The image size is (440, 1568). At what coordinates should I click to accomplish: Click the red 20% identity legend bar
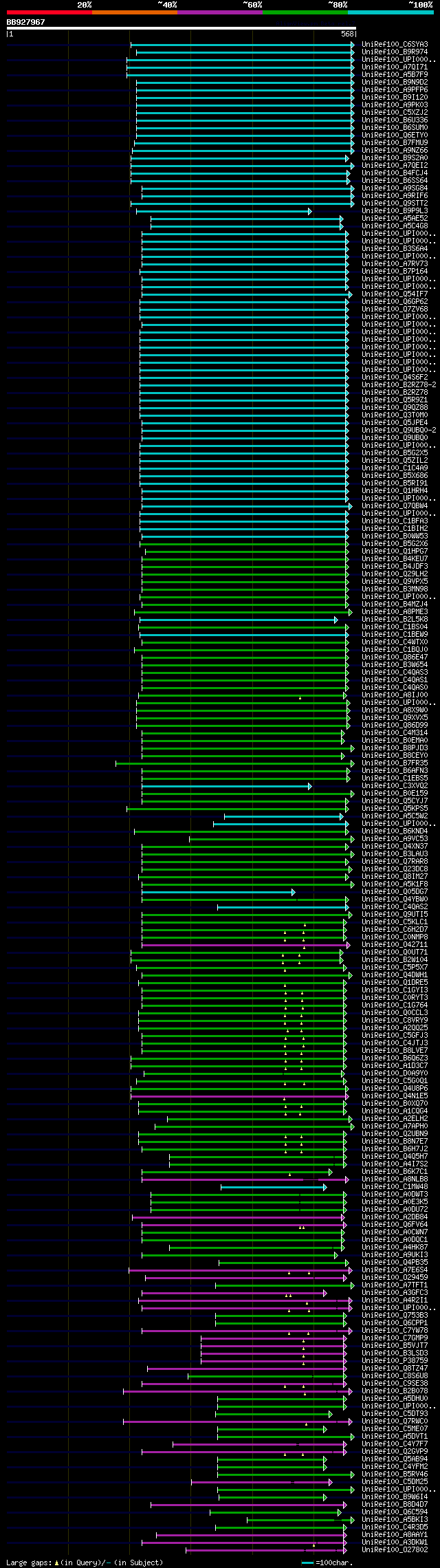coord(49,12)
